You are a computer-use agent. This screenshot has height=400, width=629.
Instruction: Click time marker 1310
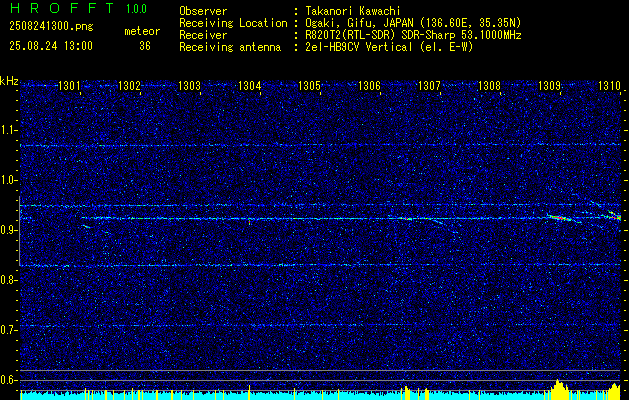pos(609,85)
